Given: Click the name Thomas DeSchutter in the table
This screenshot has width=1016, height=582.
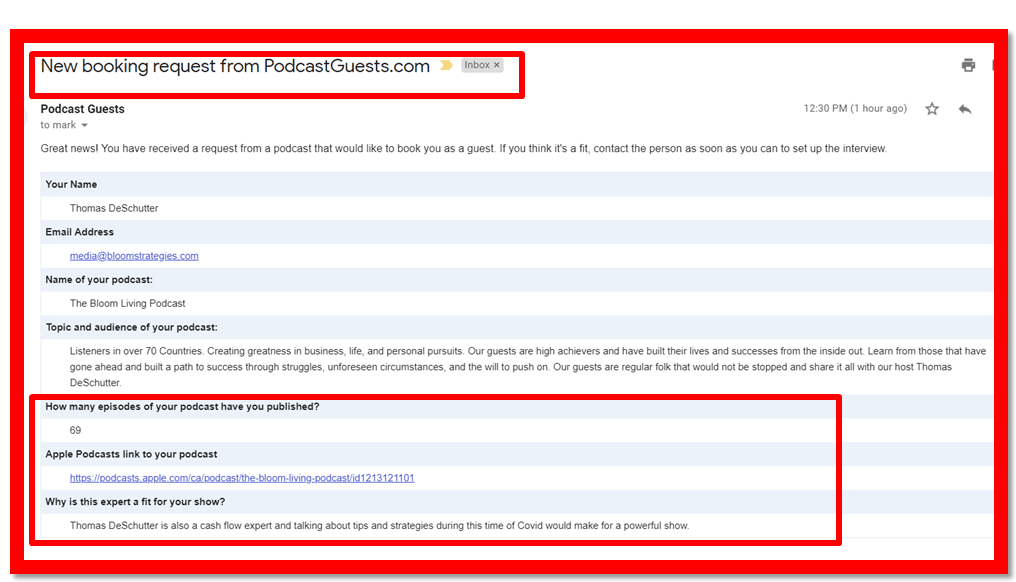Looking at the screenshot, I should 114,208.
